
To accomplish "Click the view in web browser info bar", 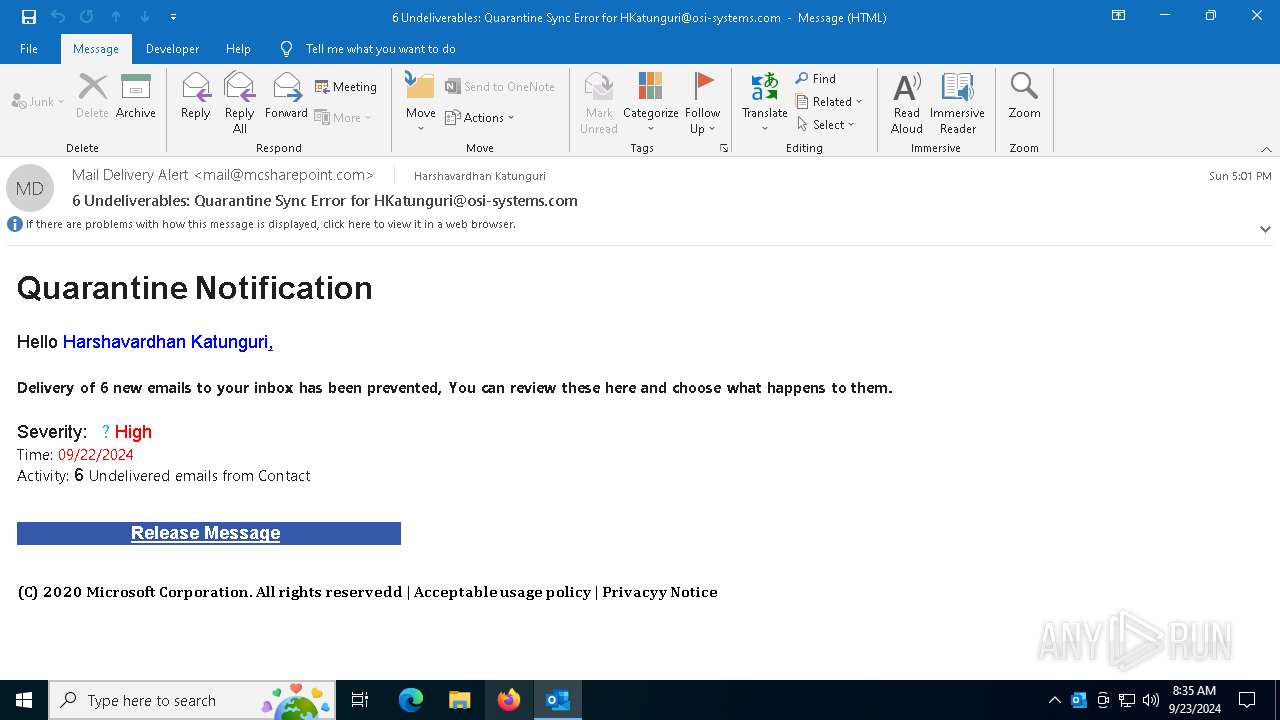I will click(270, 224).
